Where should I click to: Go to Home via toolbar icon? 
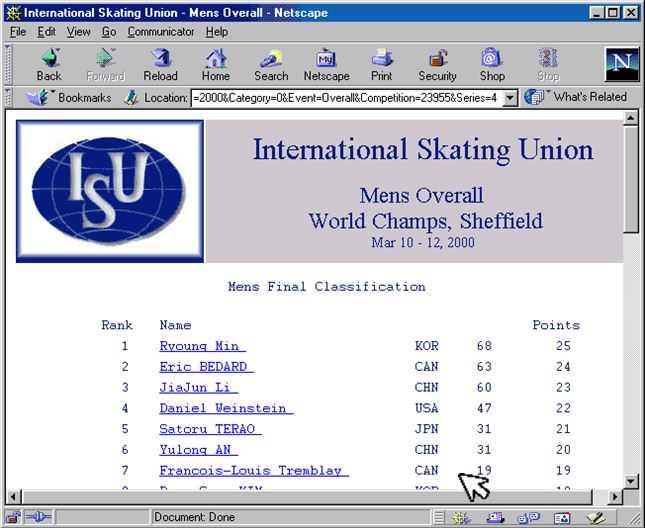(x=215, y=63)
